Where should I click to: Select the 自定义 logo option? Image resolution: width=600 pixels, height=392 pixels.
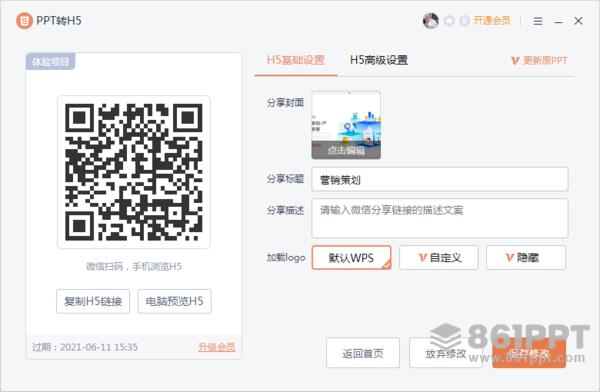439,258
